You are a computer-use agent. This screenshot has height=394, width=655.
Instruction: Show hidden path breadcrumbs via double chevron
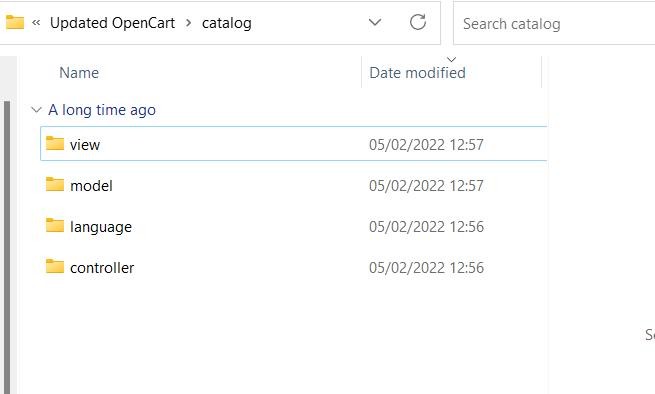pyautogui.click(x=36, y=23)
